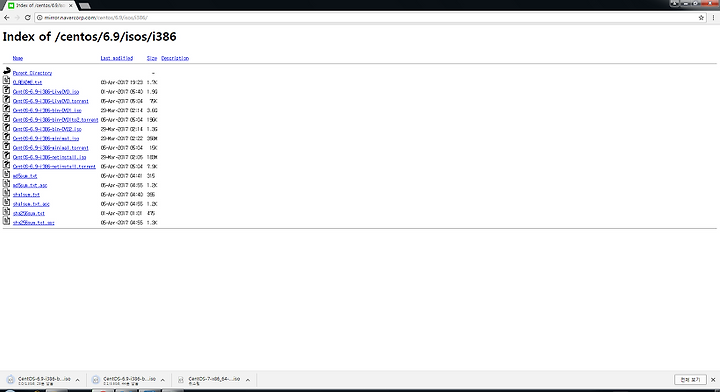This screenshot has width=720, height=392.
Task: Close the downloads bar
Action: point(713,380)
